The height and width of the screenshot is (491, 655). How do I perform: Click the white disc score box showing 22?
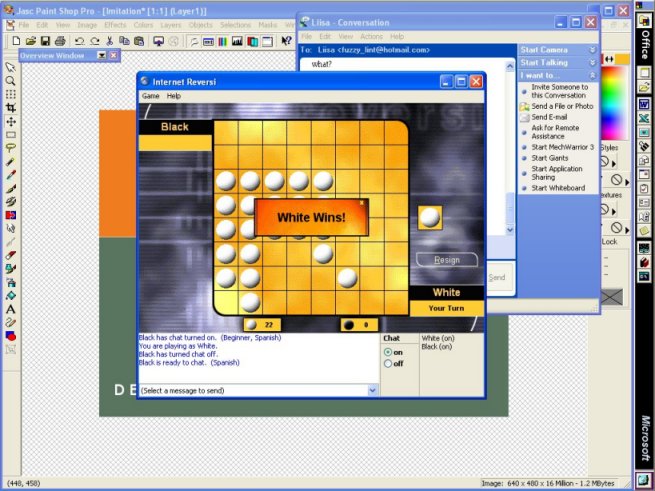point(262,325)
